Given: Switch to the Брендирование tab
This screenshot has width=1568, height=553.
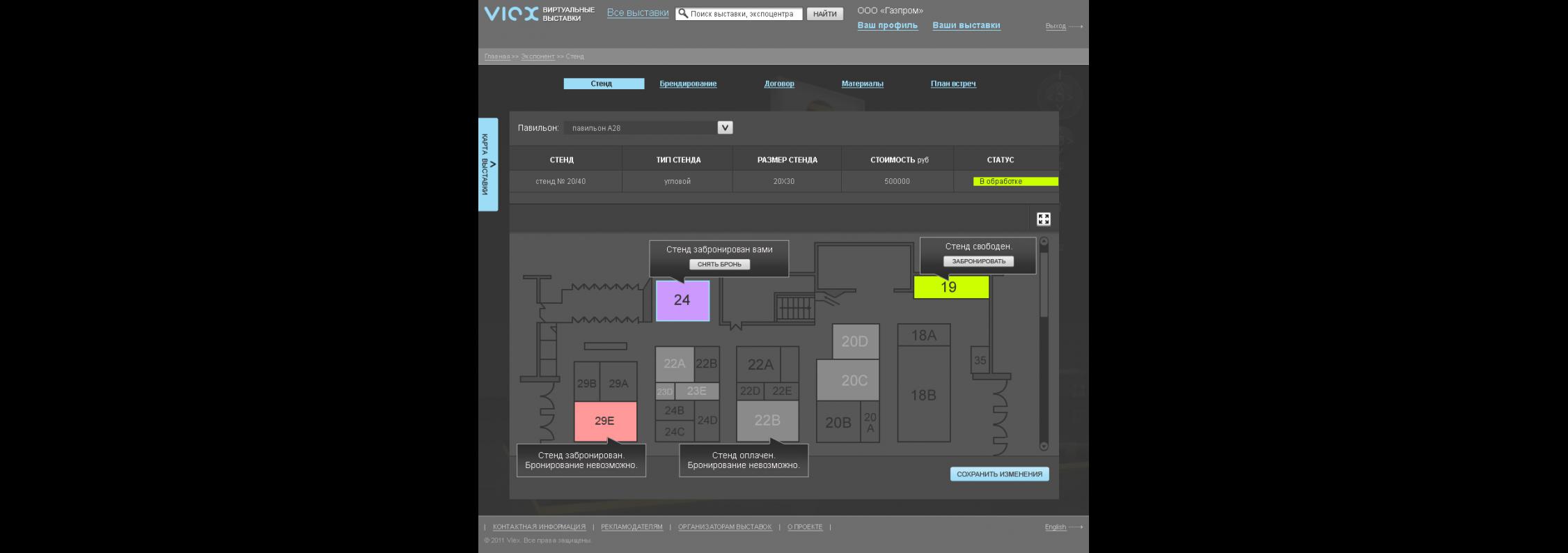Looking at the screenshot, I should (x=688, y=84).
